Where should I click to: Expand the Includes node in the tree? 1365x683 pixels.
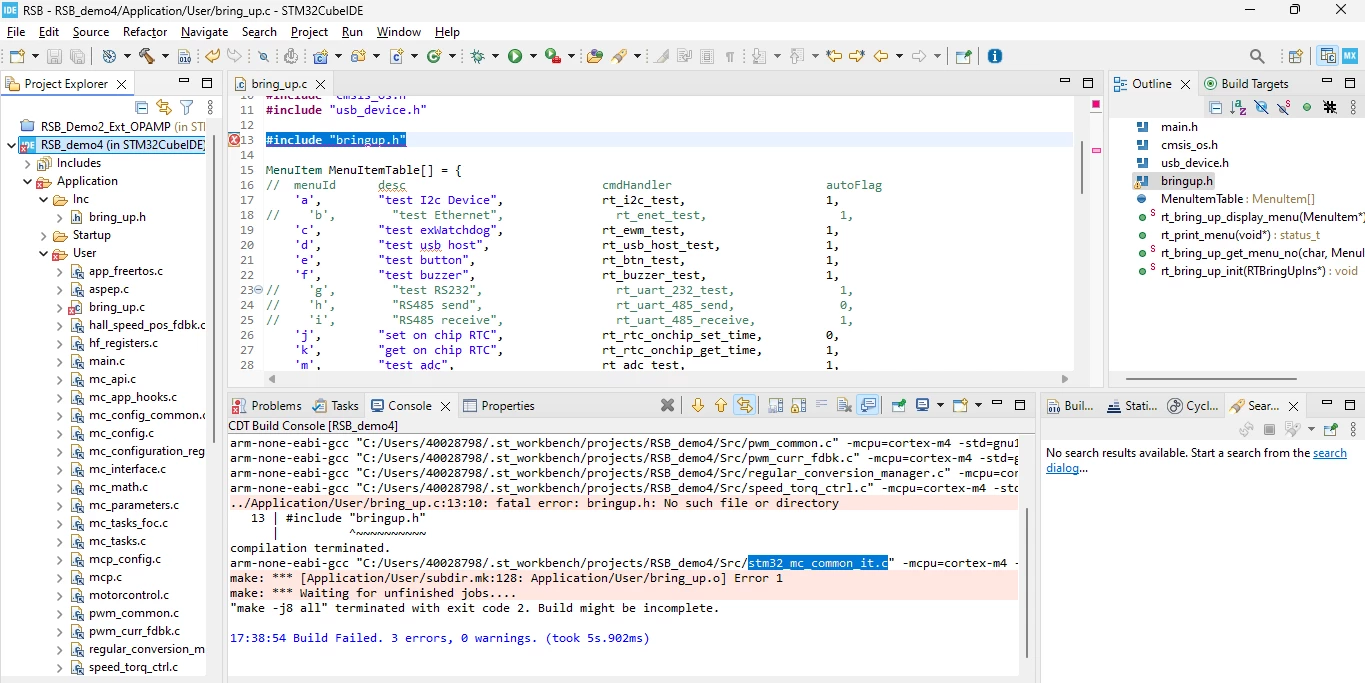pos(27,163)
